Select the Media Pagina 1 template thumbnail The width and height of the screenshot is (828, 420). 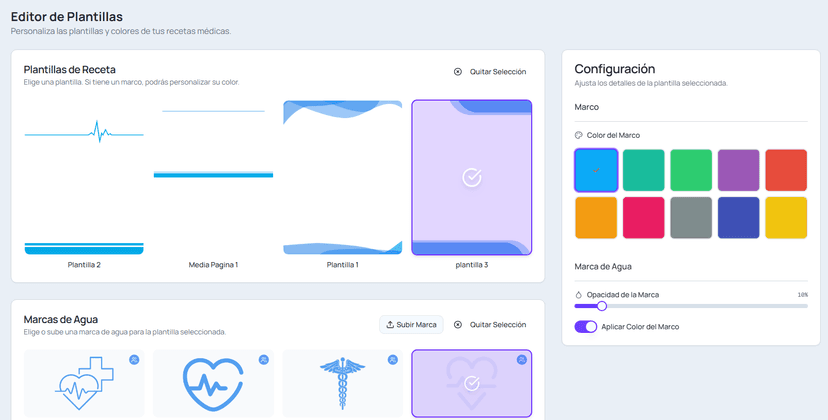coord(213,178)
